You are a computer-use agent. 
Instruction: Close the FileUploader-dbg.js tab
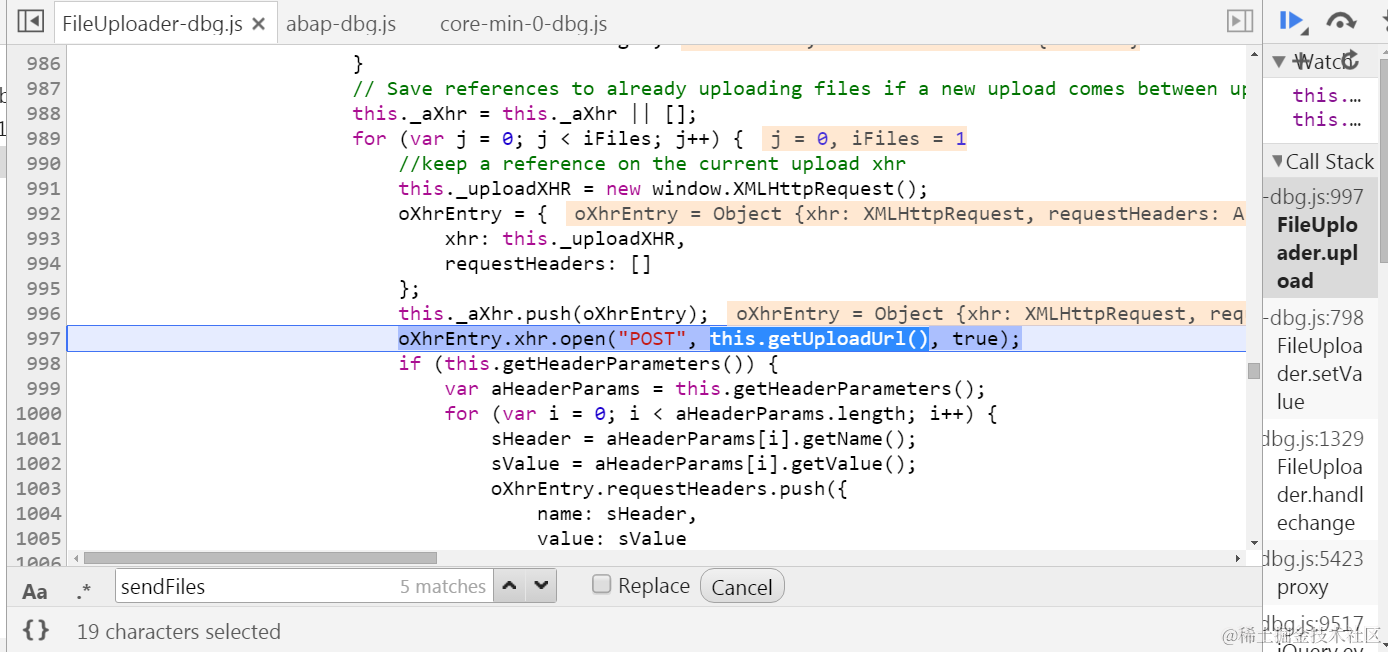[x=258, y=24]
